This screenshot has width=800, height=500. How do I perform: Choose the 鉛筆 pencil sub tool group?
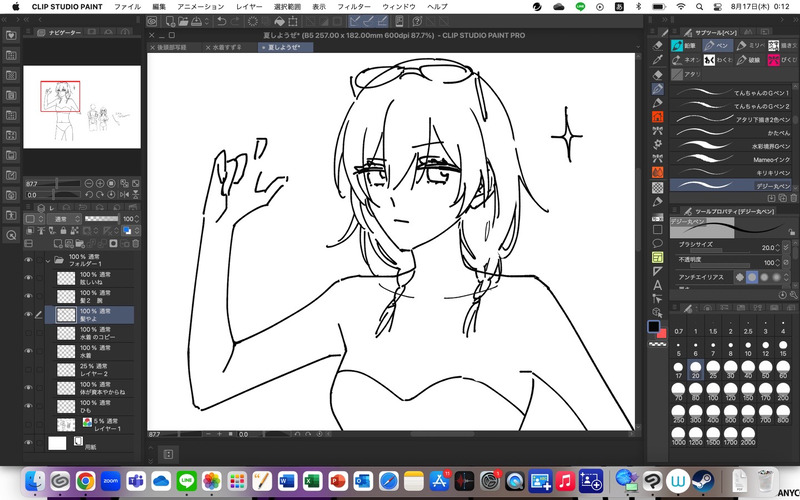tap(685, 46)
